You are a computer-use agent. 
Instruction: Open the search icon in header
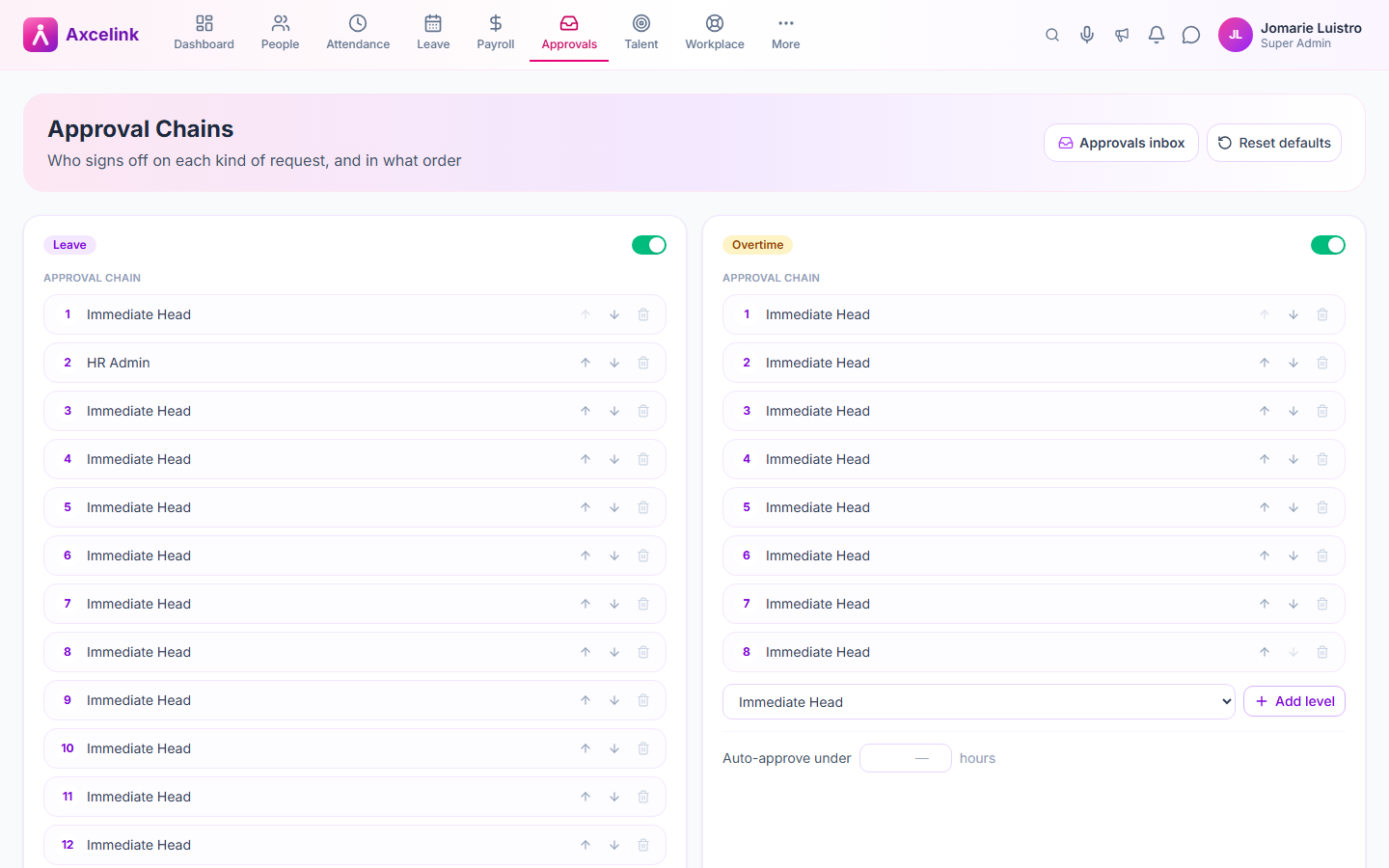tap(1052, 35)
